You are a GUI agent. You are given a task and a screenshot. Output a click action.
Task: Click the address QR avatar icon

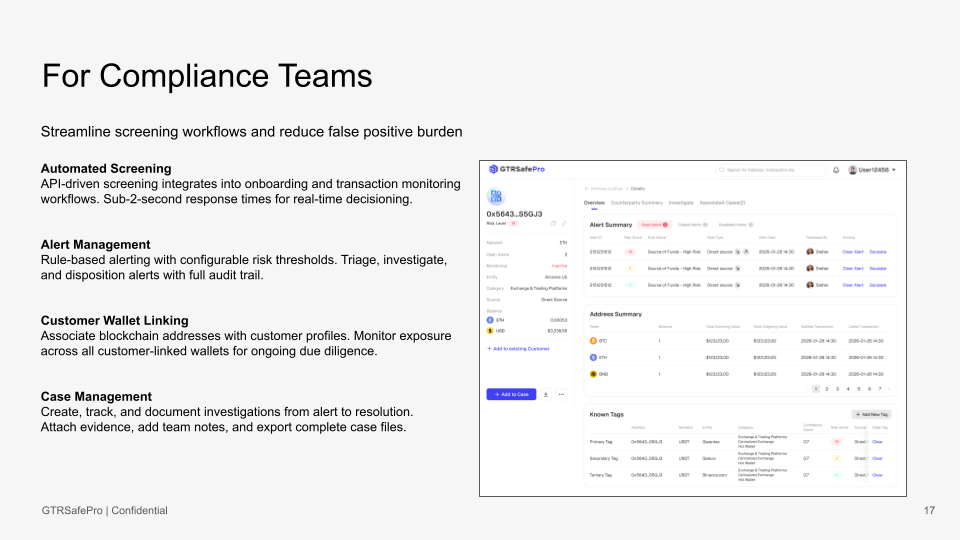pyautogui.click(x=496, y=197)
